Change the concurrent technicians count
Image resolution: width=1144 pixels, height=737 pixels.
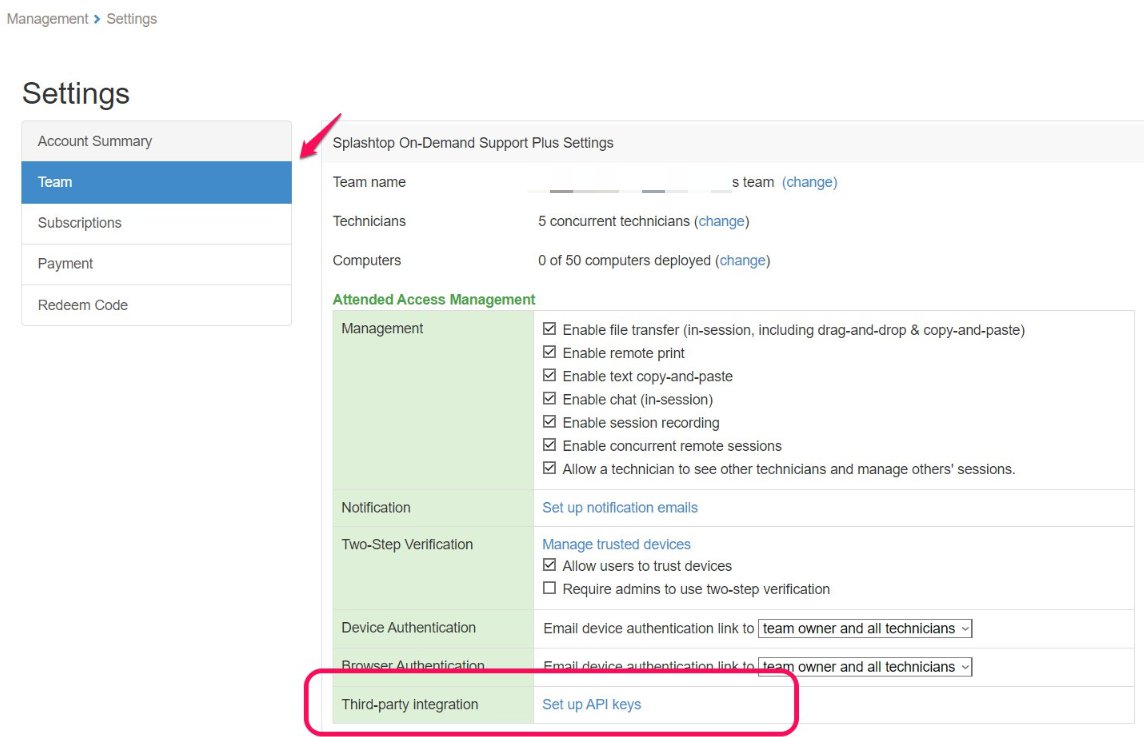pos(722,221)
